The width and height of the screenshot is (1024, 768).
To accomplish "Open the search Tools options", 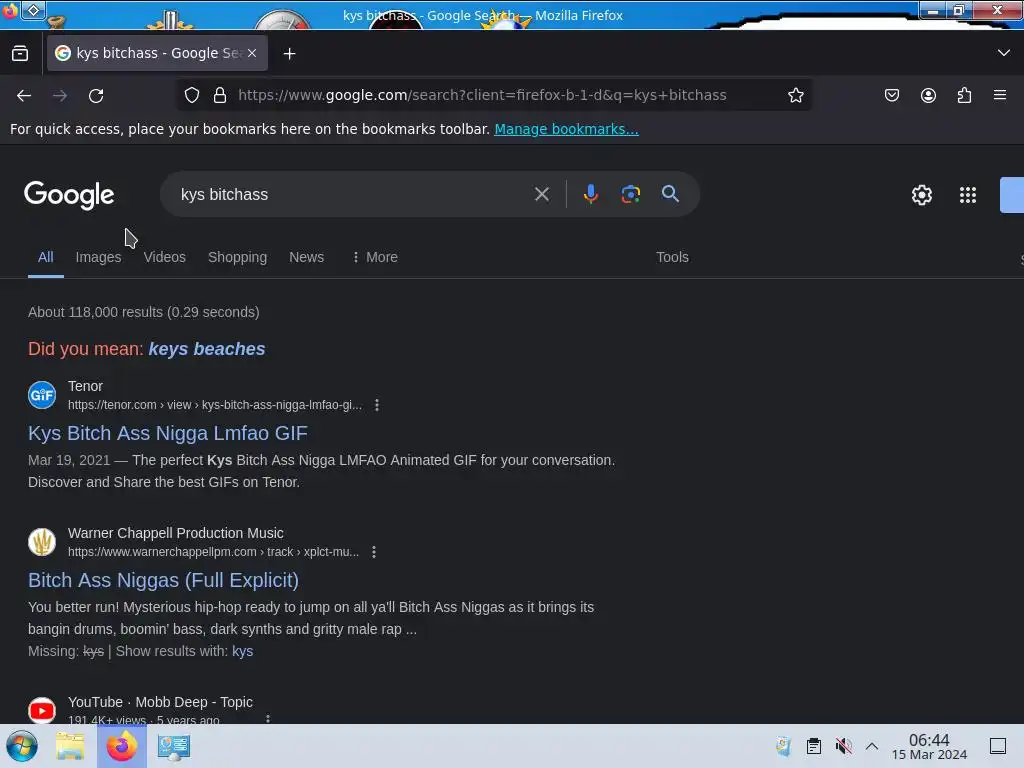I will [x=673, y=257].
